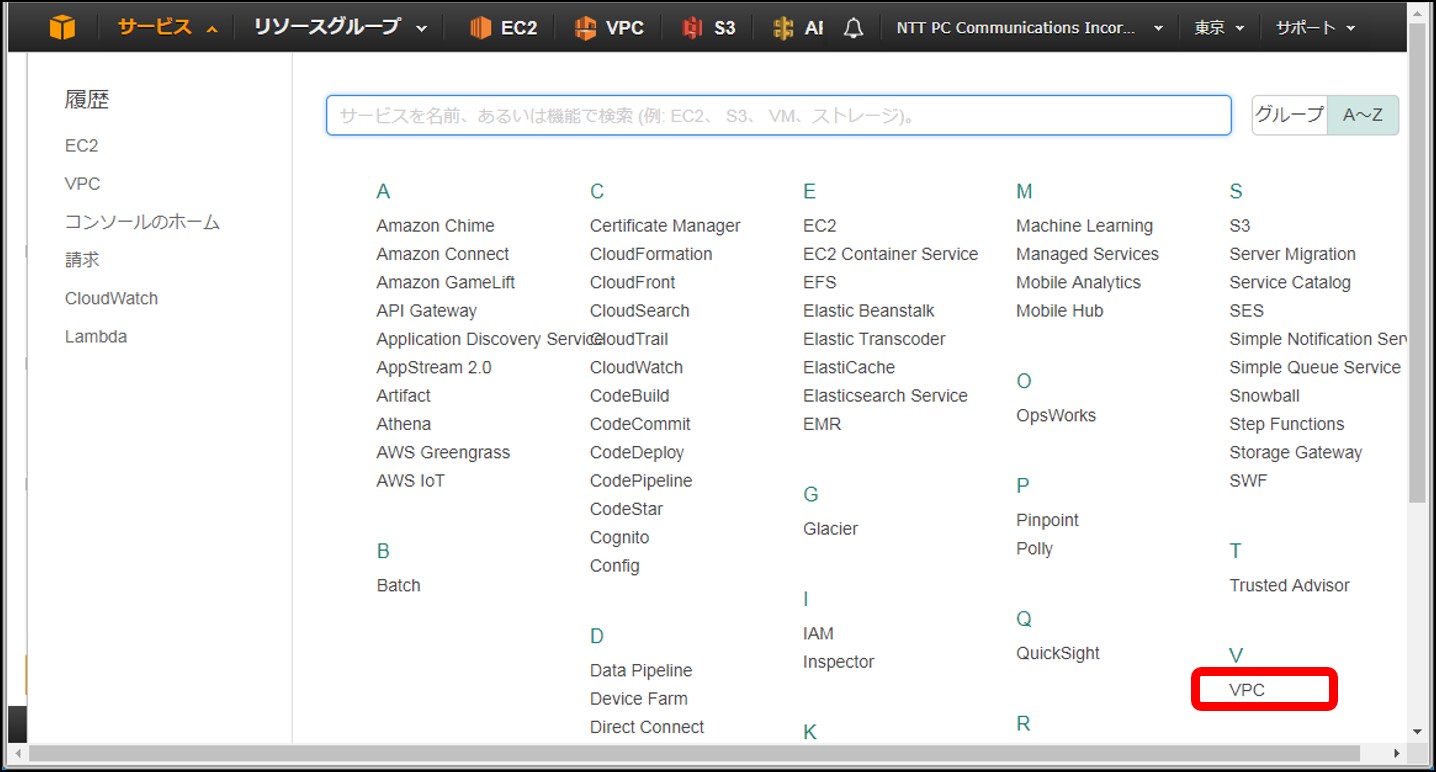The image size is (1436, 772).
Task: Open VPC under the V section
Action: (1247, 690)
